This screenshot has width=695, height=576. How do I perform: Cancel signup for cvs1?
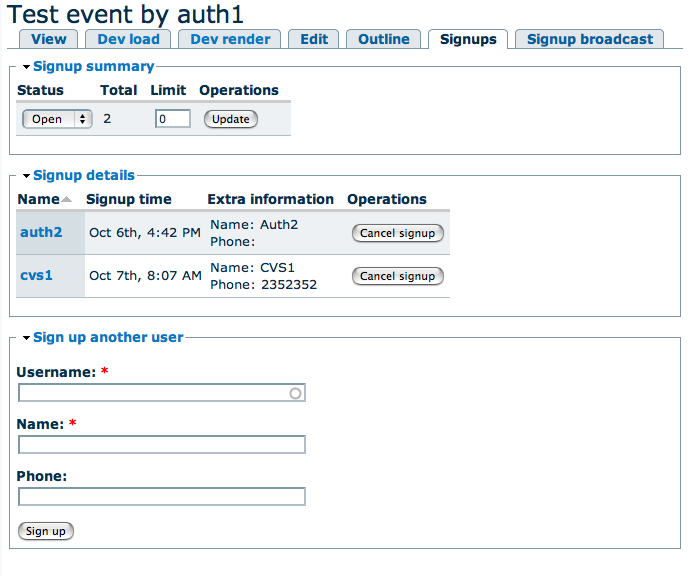[397, 276]
